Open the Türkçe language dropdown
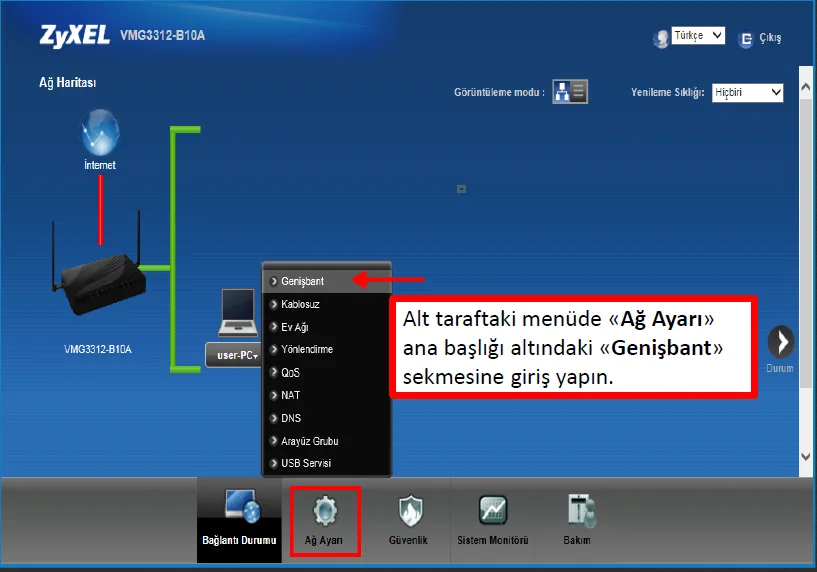The image size is (817, 572). (698, 35)
